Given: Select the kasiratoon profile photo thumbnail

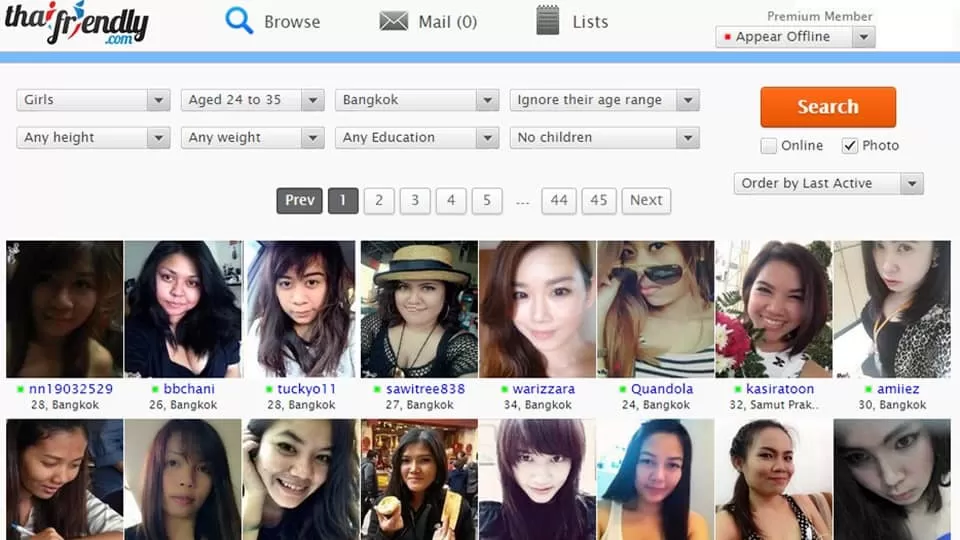Looking at the screenshot, I should point(773,309).
